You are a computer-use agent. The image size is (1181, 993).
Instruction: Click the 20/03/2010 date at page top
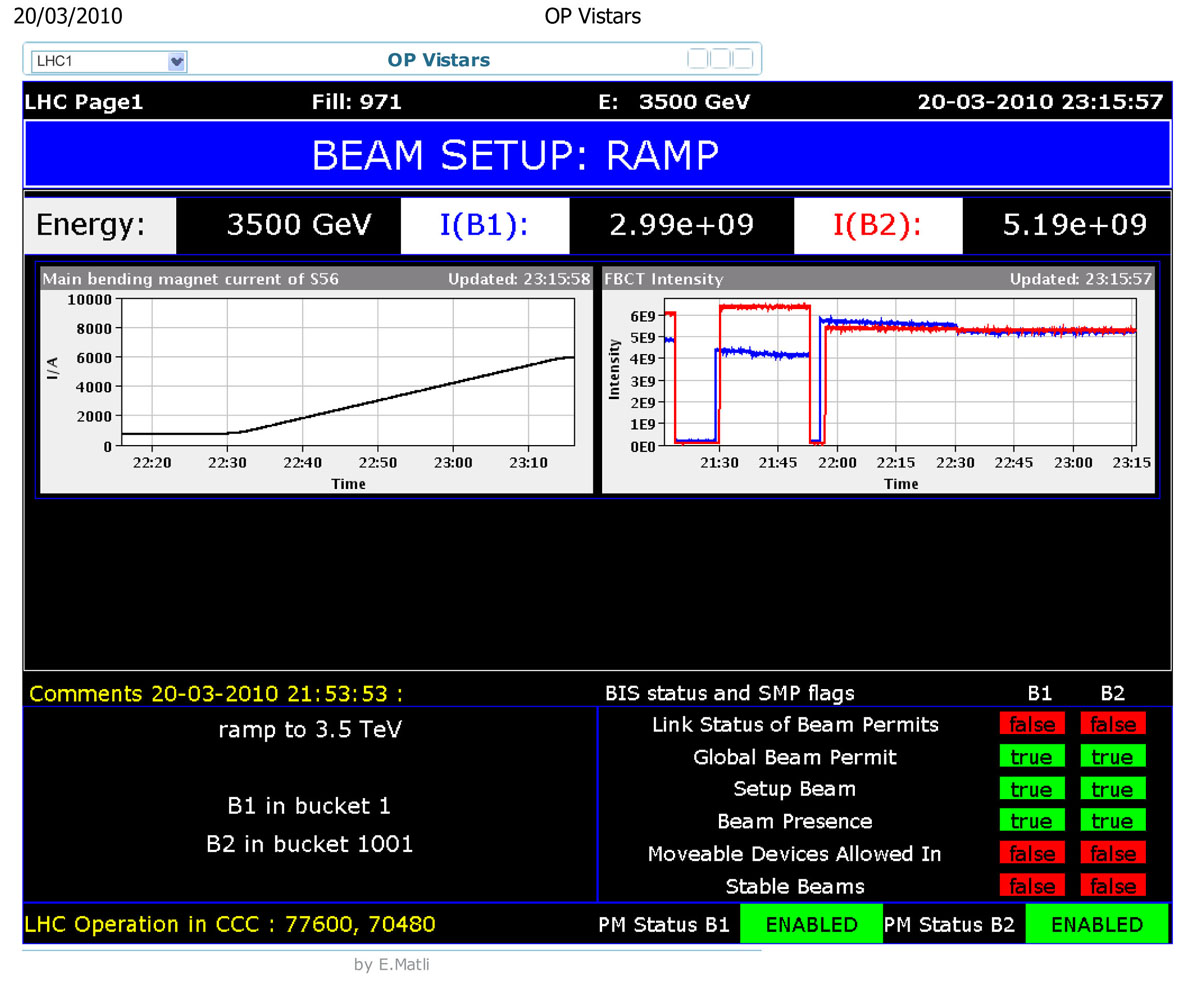tap(68, 16)
